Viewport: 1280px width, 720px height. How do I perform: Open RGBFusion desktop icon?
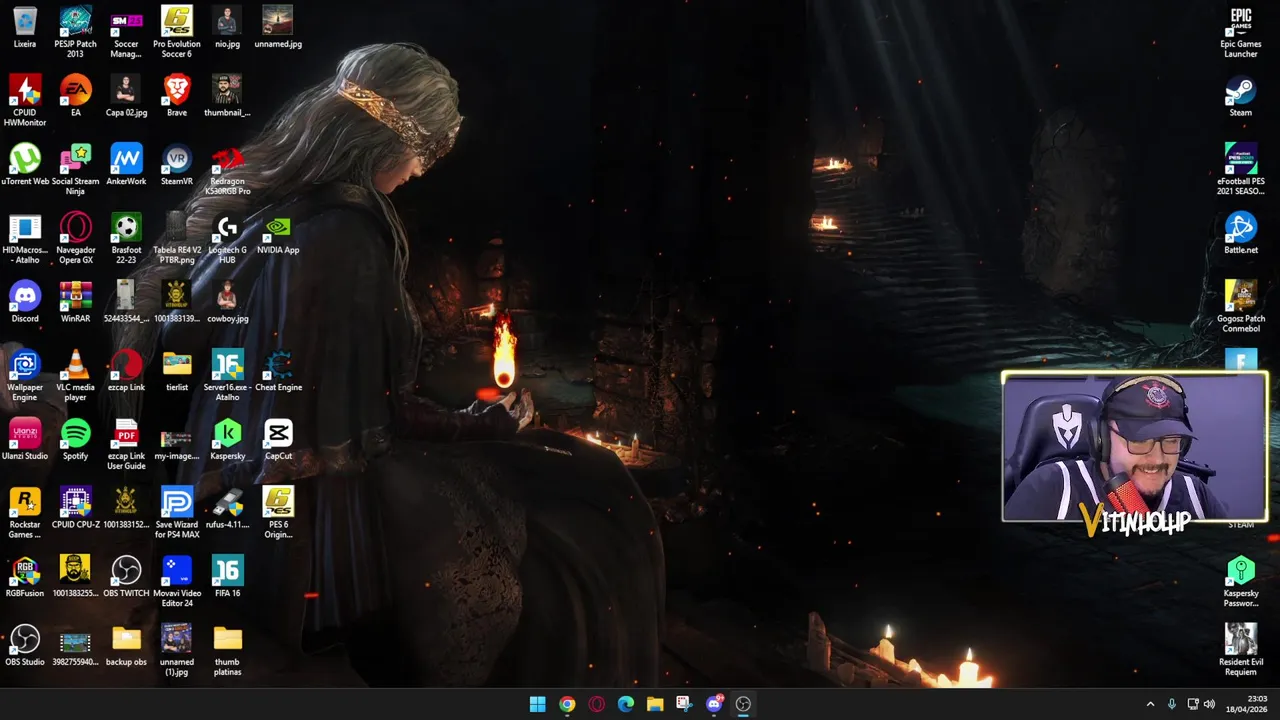point(25,577)
